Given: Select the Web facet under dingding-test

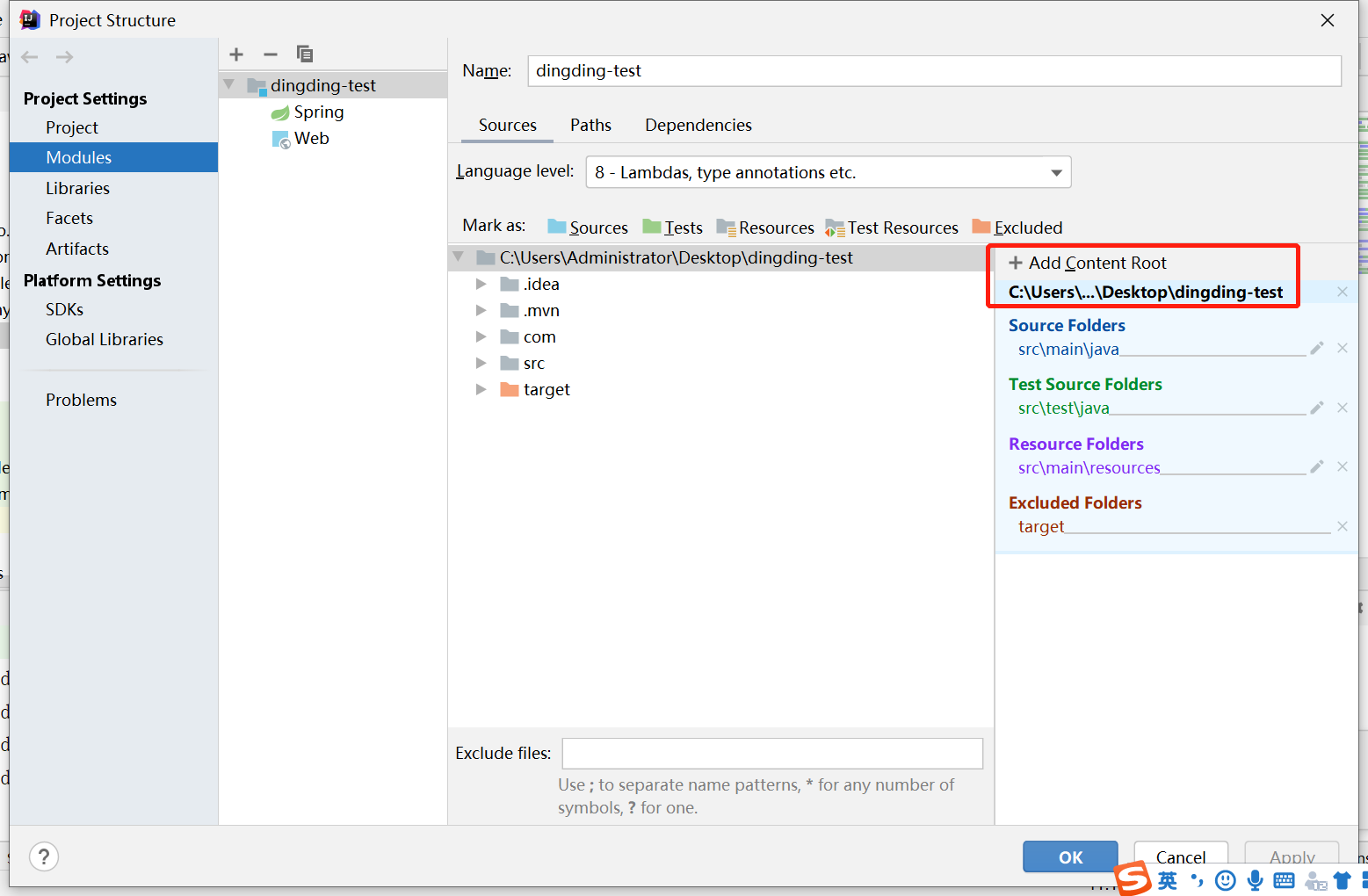Looking at the screenshot, I should [300, 139].
